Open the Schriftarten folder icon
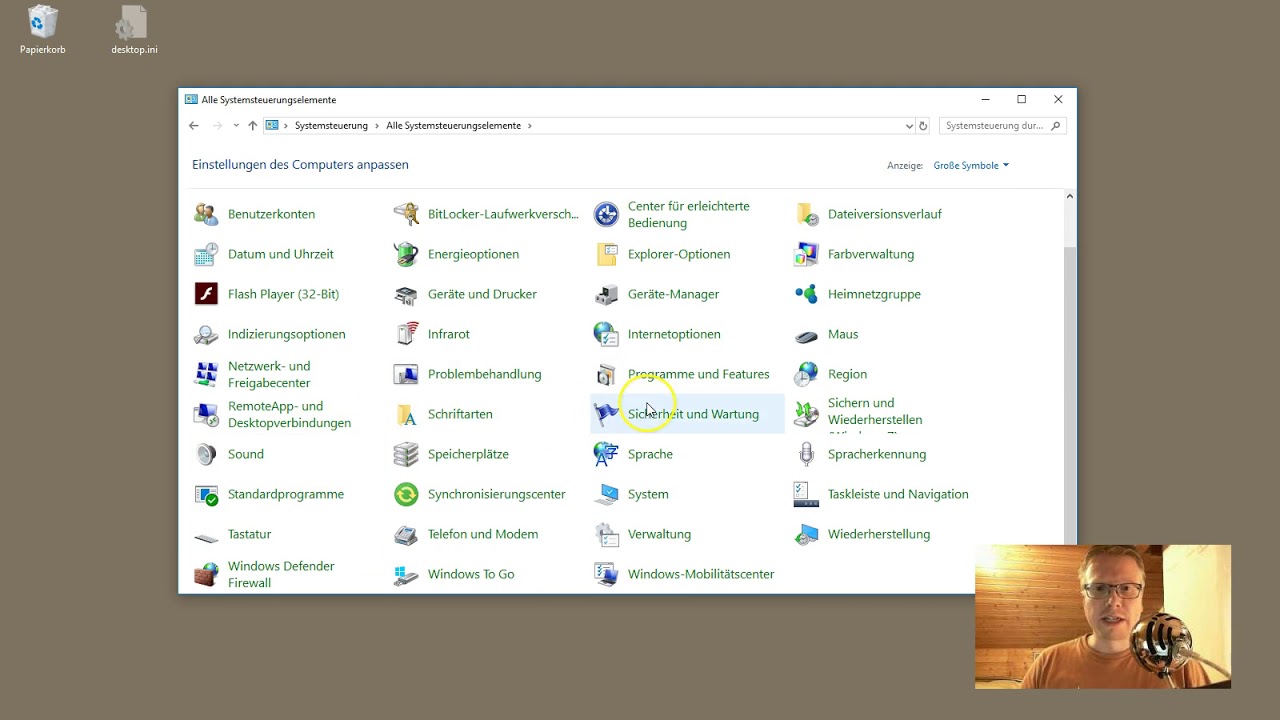This screenshot has height=720, width=1280. (x=406, y=414)
